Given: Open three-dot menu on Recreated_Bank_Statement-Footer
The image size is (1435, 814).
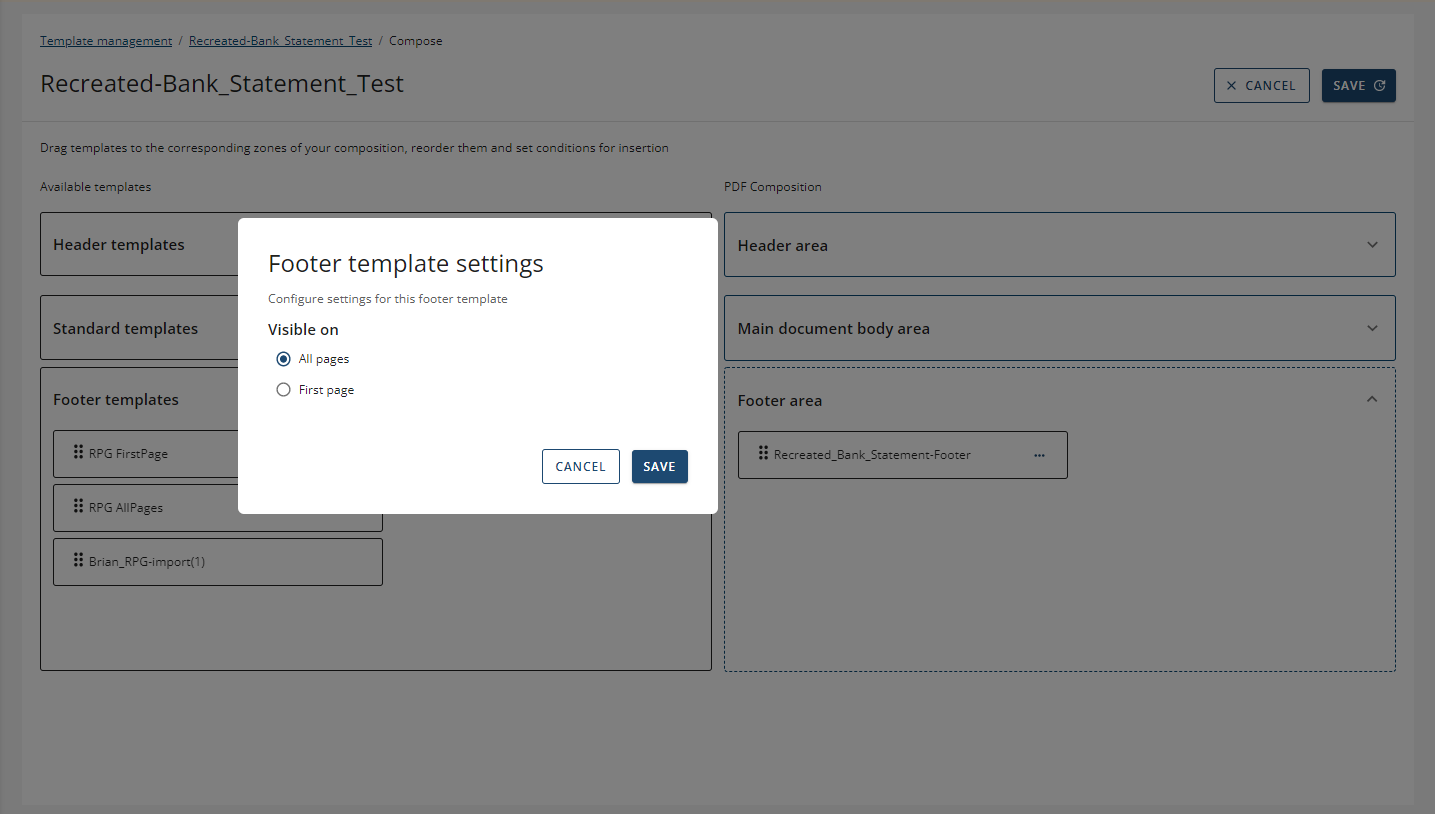Looking at the screenshot, I should 1039,455.
